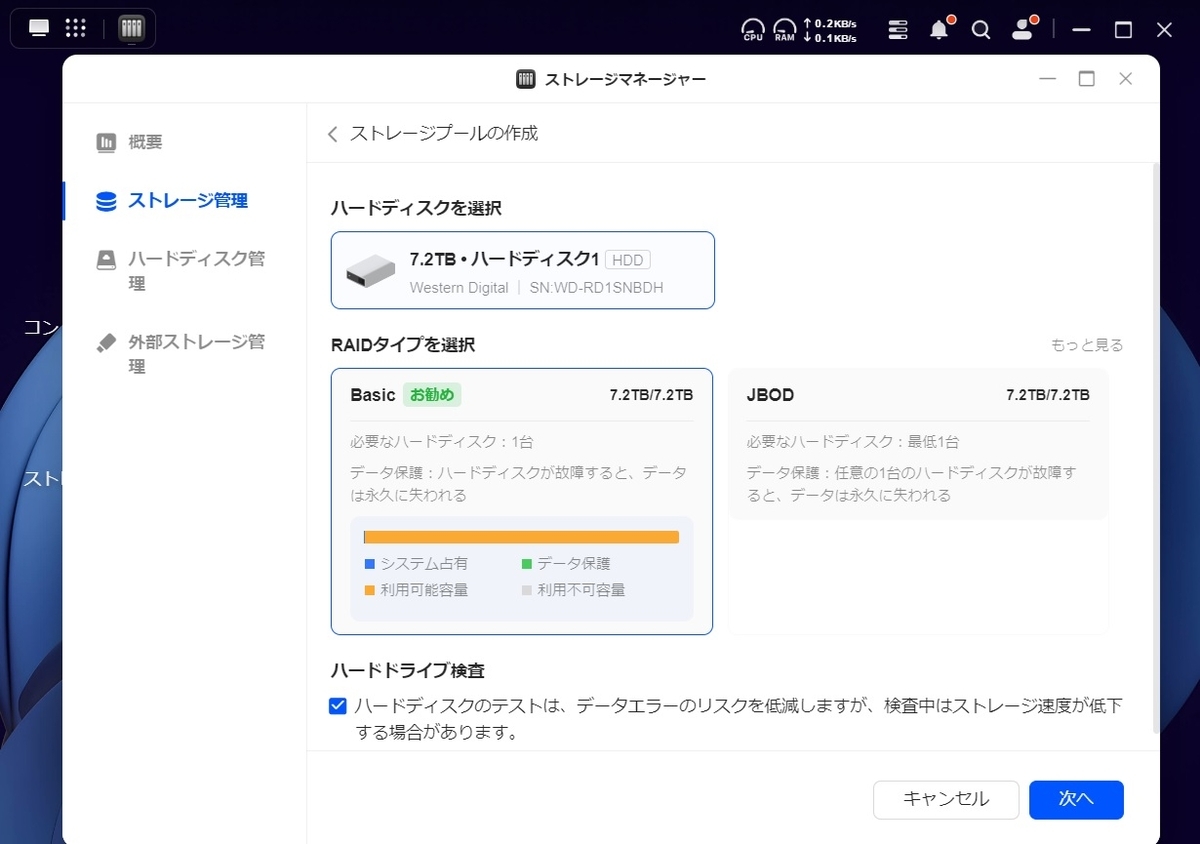This screenshot has width=1200, height=844.
Task: Choose the Basic RAID type card
Action: 522,501
